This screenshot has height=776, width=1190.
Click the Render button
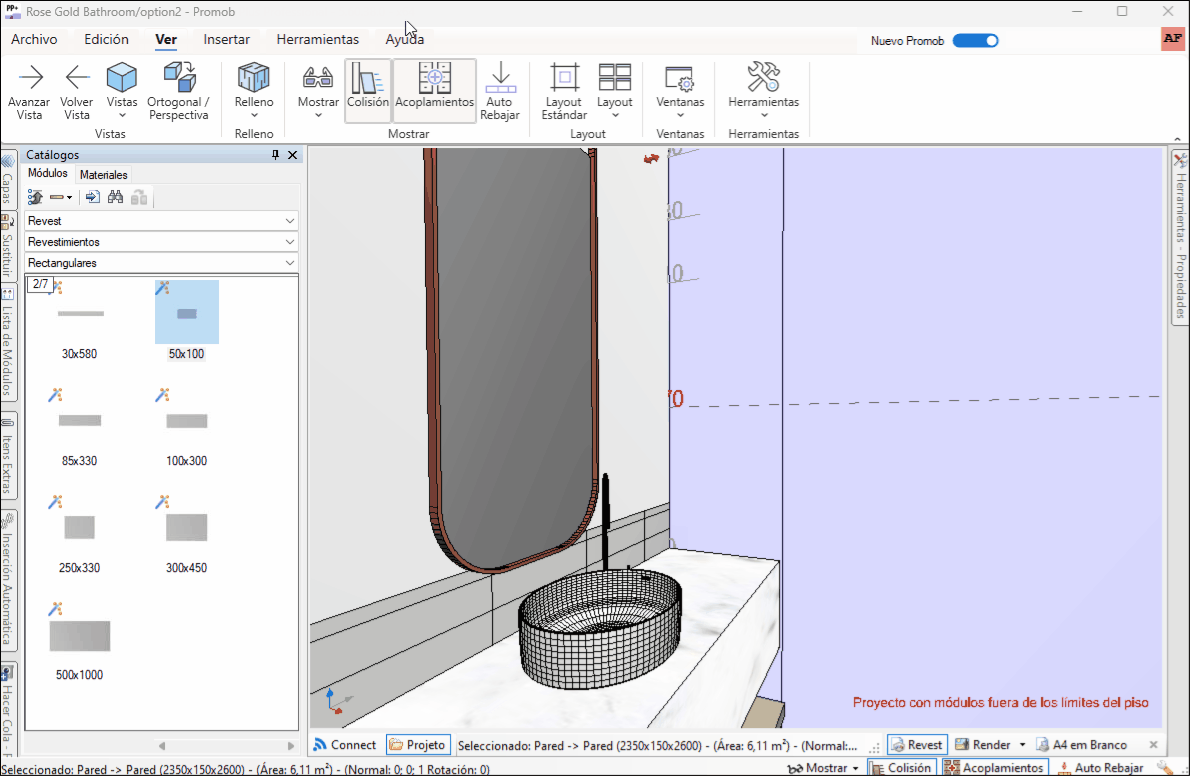pos(984,745)
